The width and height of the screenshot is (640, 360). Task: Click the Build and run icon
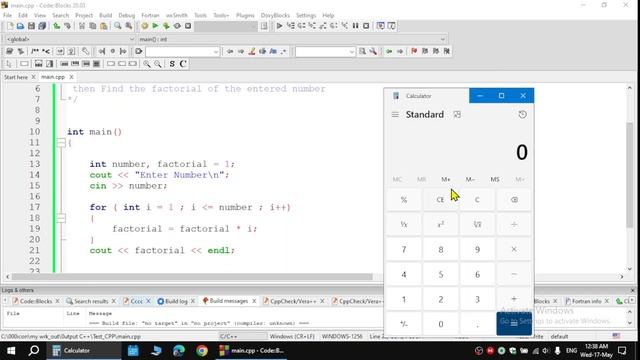point(166,26)
